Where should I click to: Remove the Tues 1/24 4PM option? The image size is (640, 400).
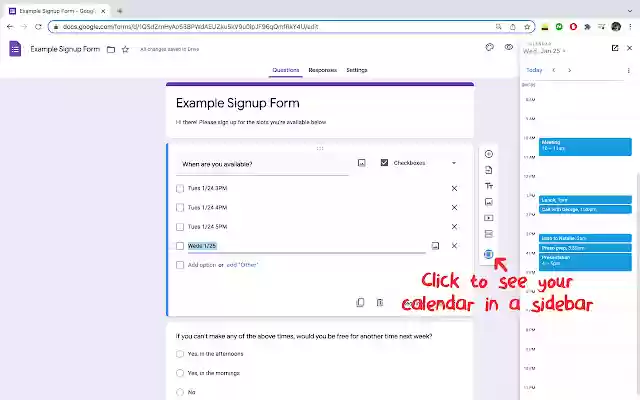(x=454, y=207)
